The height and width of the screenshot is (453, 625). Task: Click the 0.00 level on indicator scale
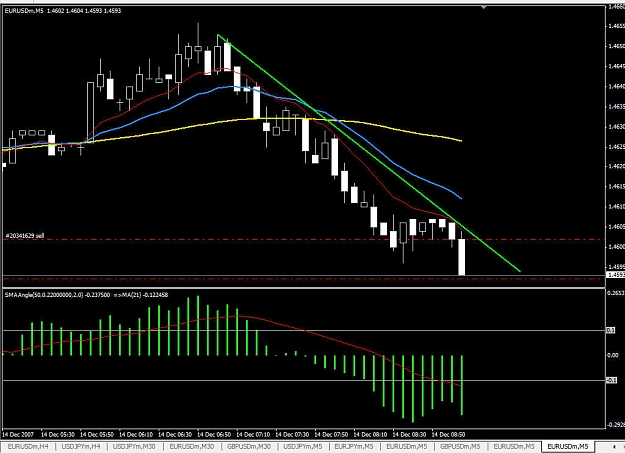pyautogui.click(x=613, y=355)
